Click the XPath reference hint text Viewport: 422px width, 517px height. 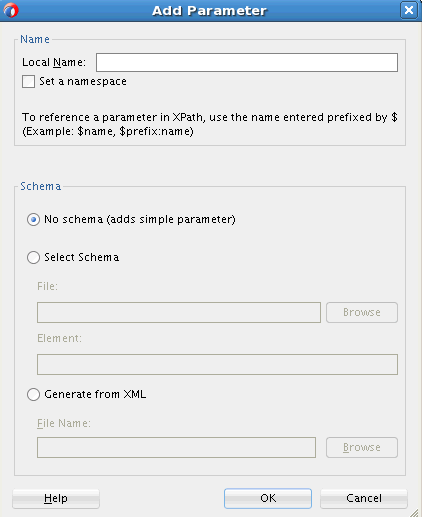pos(210,124)
